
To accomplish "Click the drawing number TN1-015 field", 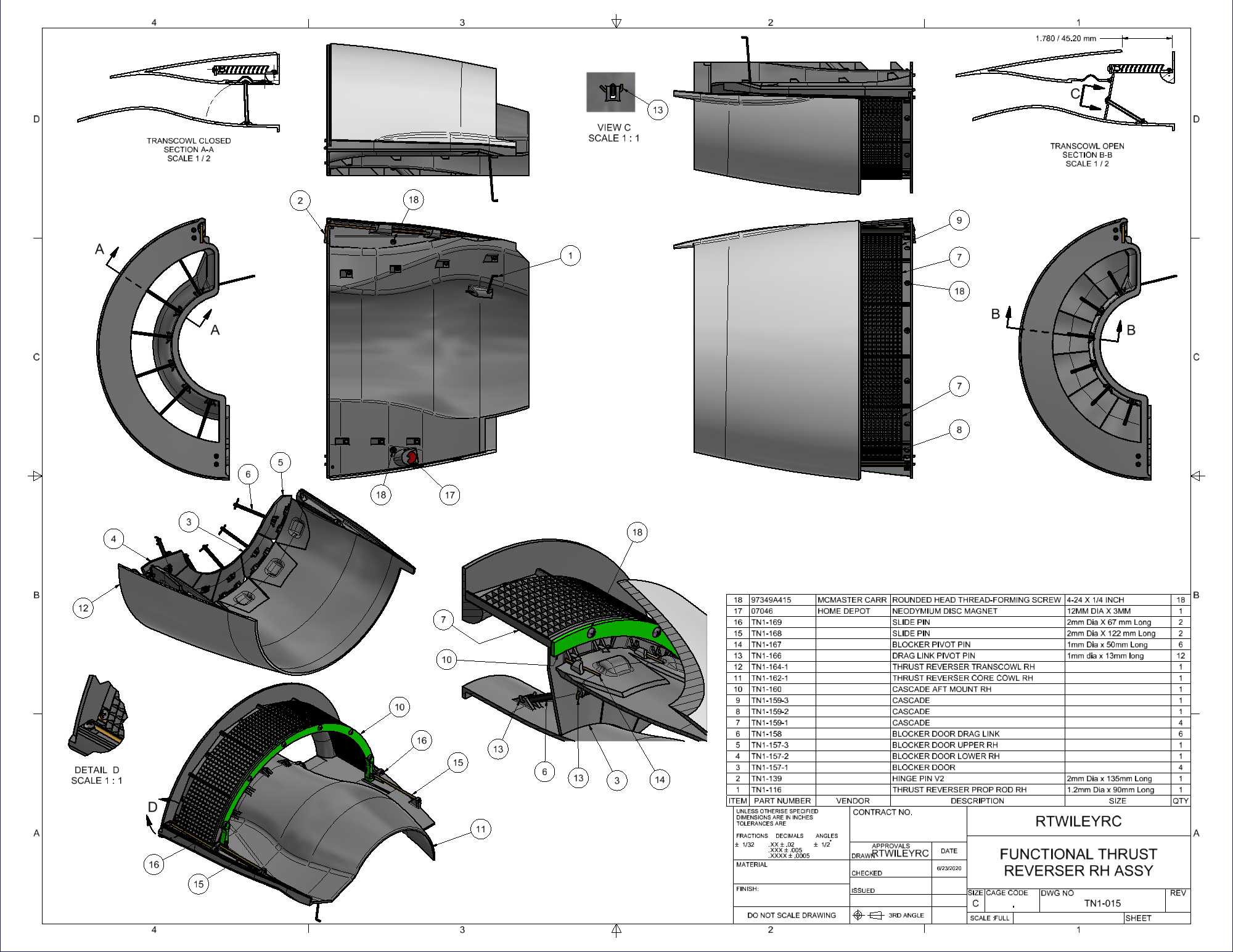I will click(x=1102, y=903).
